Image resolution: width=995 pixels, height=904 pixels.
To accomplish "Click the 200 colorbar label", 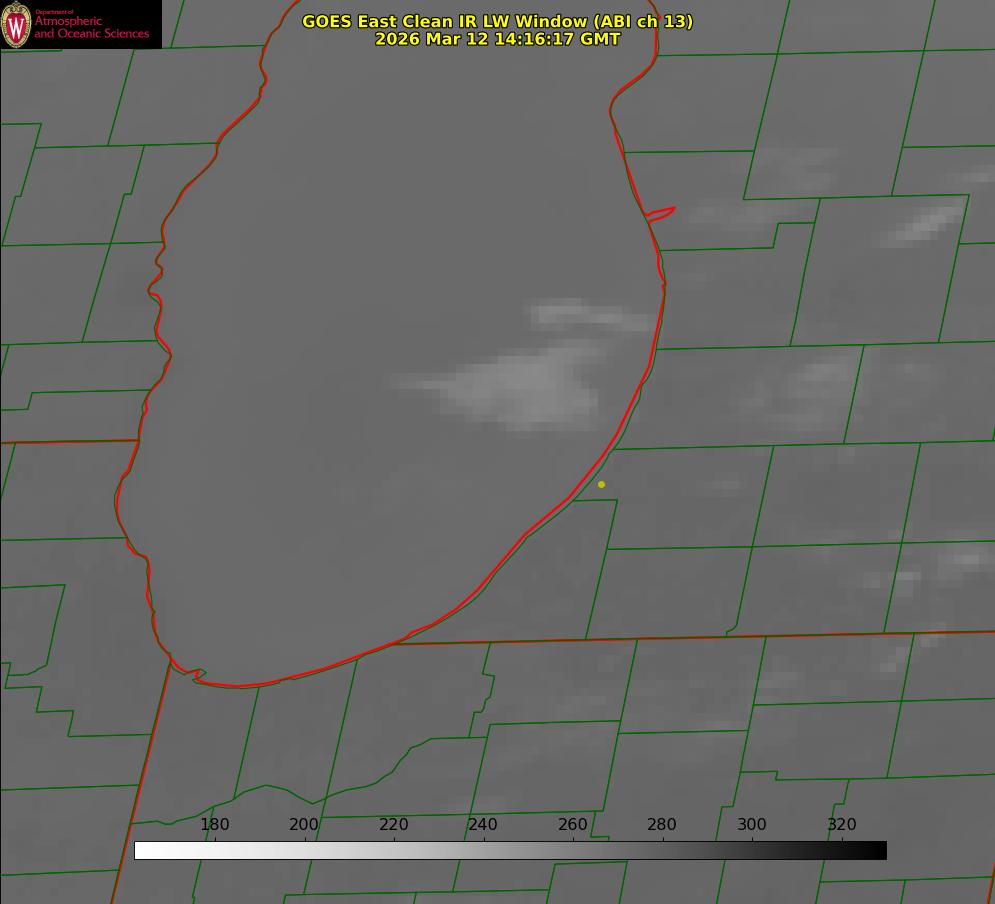I will (x=304, y=824).
